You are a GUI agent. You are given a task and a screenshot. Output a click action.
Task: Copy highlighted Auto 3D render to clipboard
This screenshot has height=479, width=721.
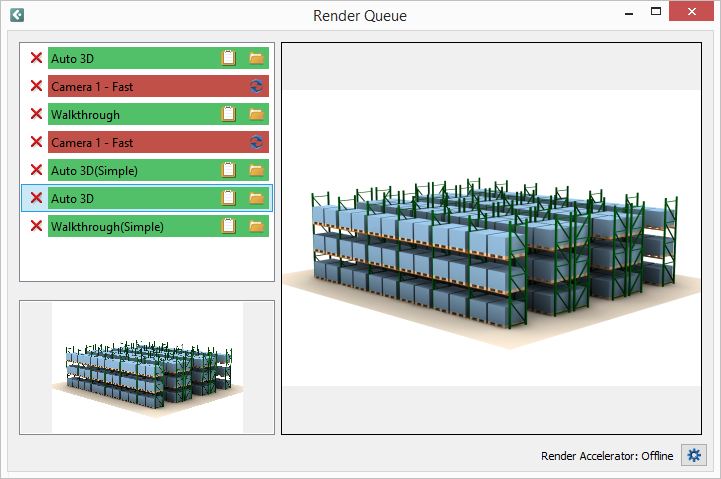(x=229, y=198)
